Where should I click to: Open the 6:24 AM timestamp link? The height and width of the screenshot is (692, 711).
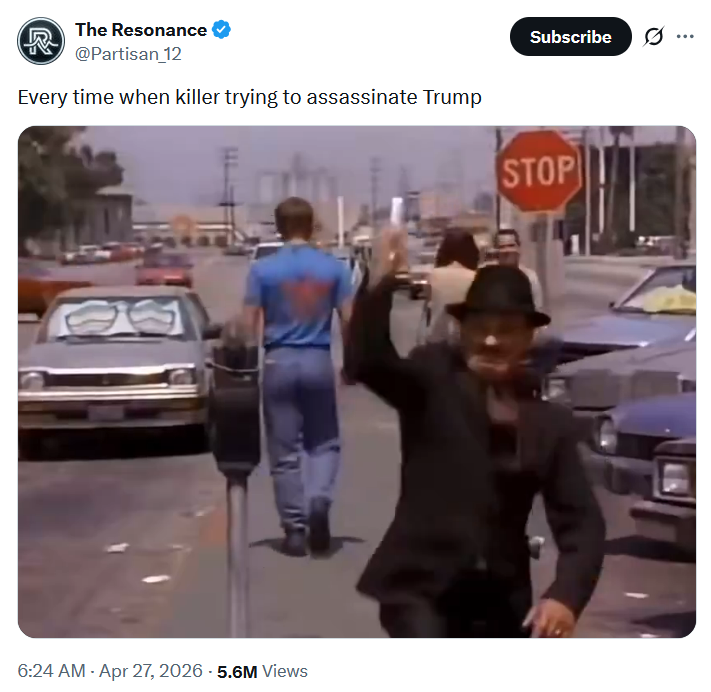(x=51, y=671)
